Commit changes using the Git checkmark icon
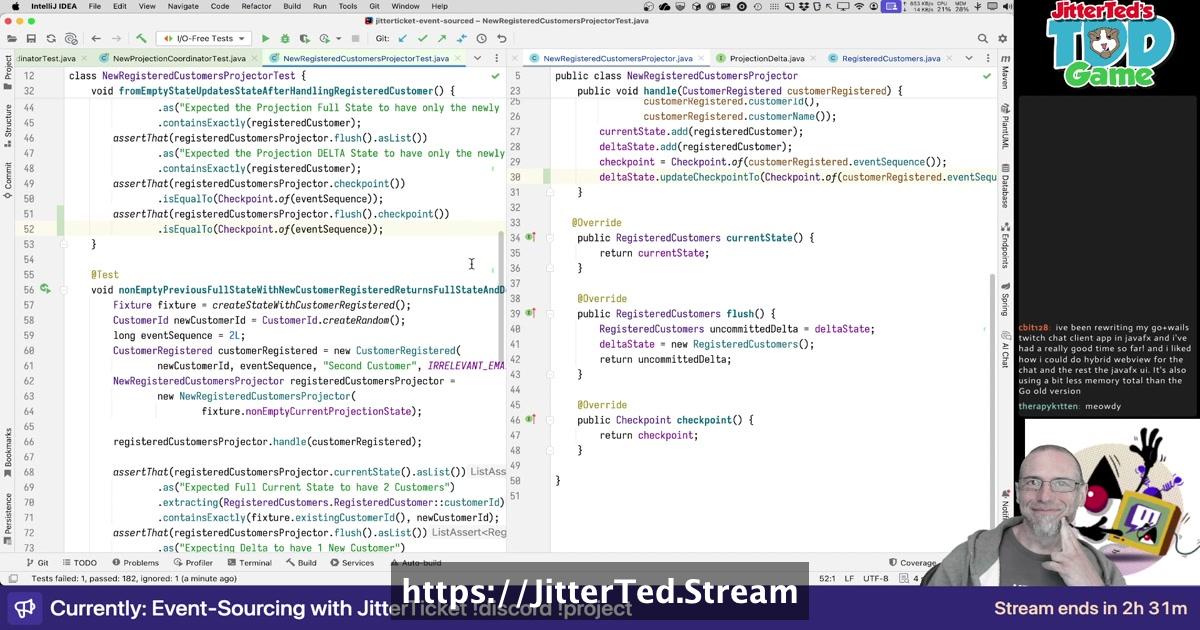Screen dimensions: 1200x630 422,39
